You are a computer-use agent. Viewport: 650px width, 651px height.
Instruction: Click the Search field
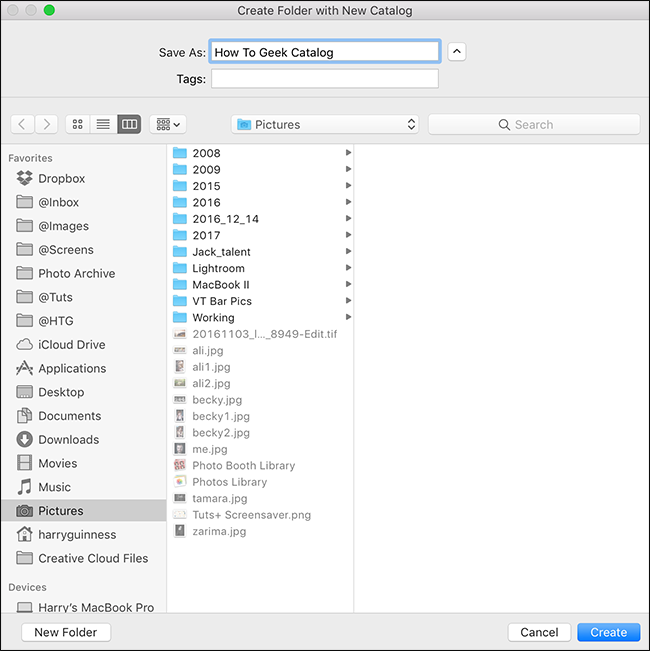(534, 125)
